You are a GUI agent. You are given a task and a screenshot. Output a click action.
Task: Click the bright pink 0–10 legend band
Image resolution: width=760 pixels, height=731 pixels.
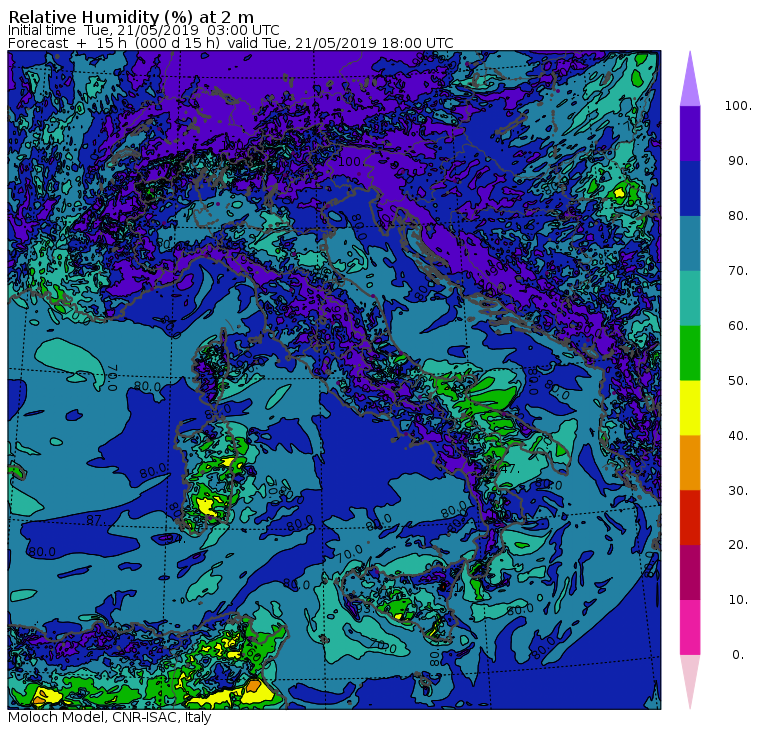(x=690, y=628)
